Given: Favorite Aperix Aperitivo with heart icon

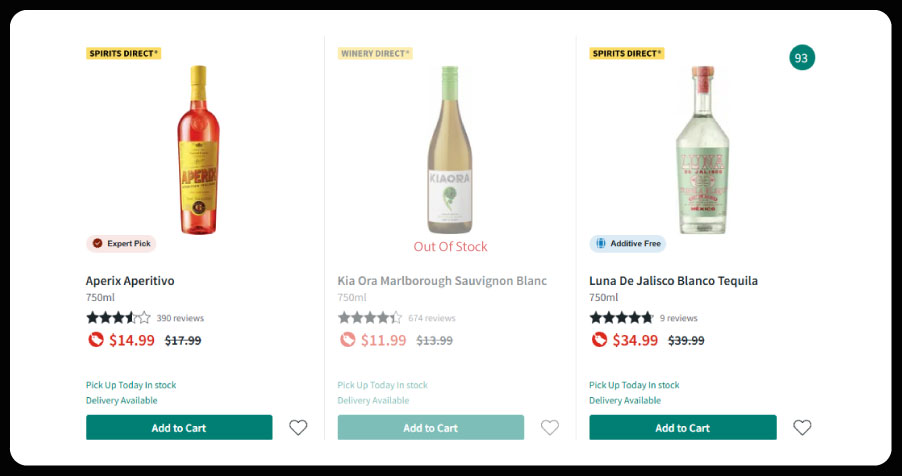Looking at the screenshot, I should coord(298,428).
